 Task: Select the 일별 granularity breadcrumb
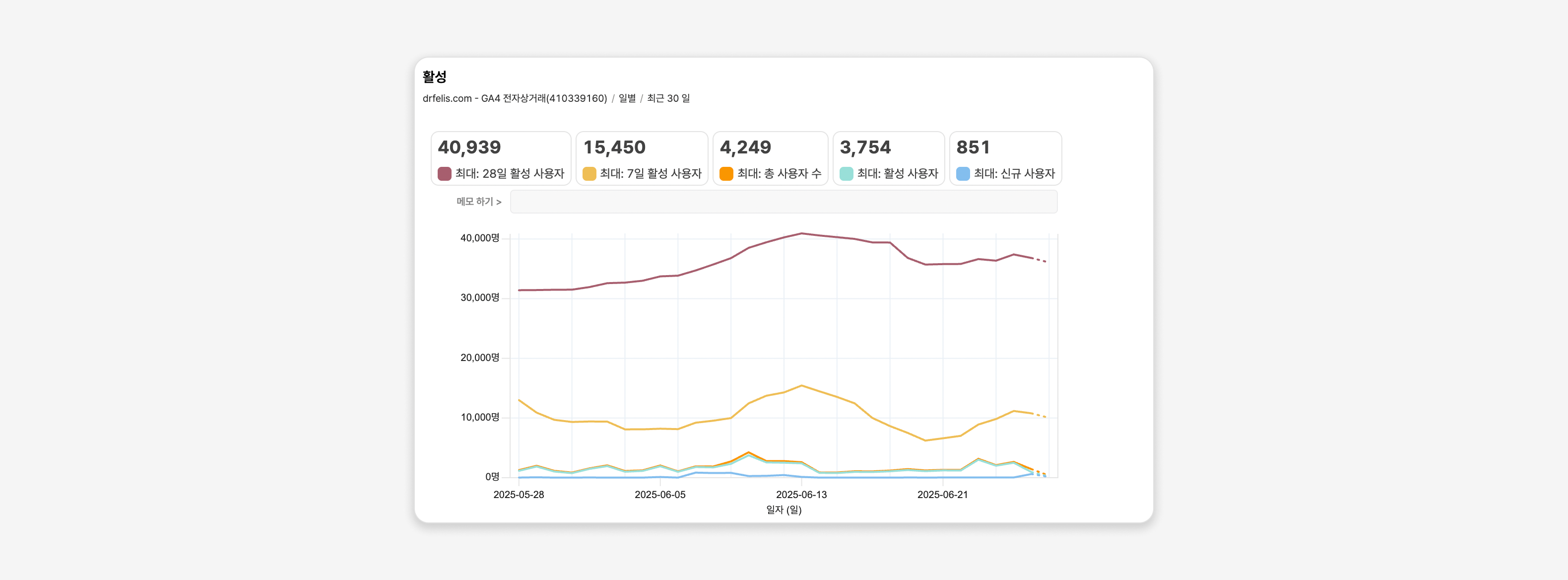pos(627,98)
